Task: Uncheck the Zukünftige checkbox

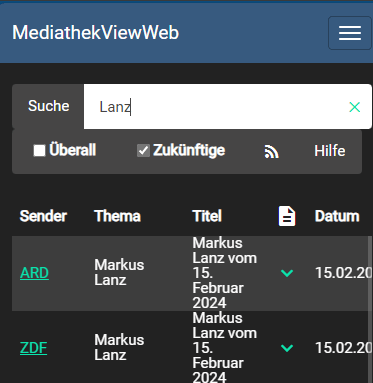Action: point(143,150)
